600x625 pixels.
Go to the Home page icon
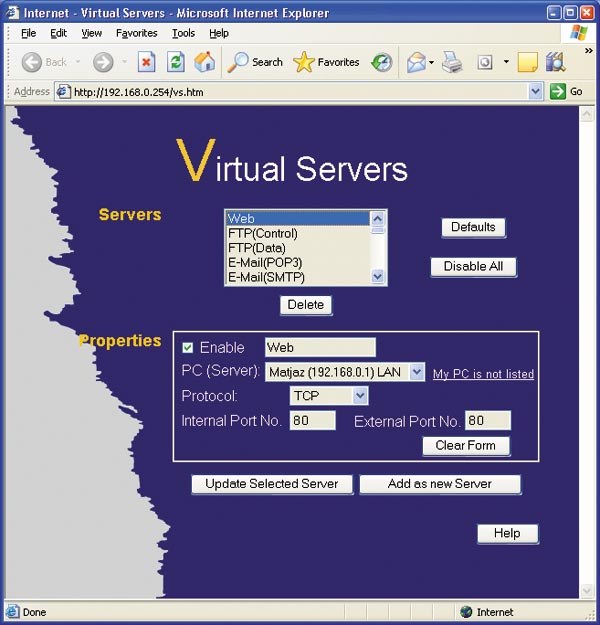(x=205, y=62)
